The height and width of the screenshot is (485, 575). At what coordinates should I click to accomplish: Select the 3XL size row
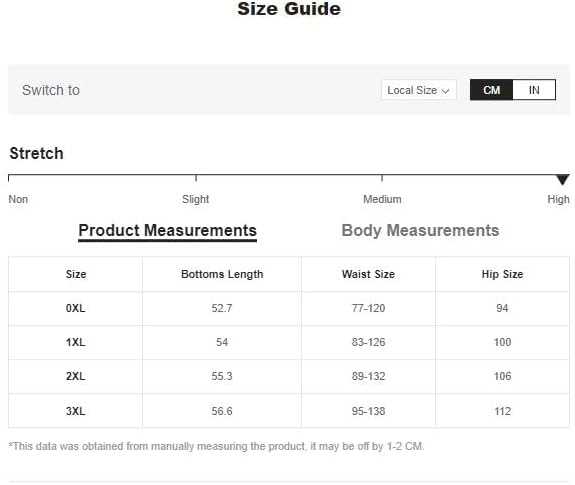coord(289,411)
